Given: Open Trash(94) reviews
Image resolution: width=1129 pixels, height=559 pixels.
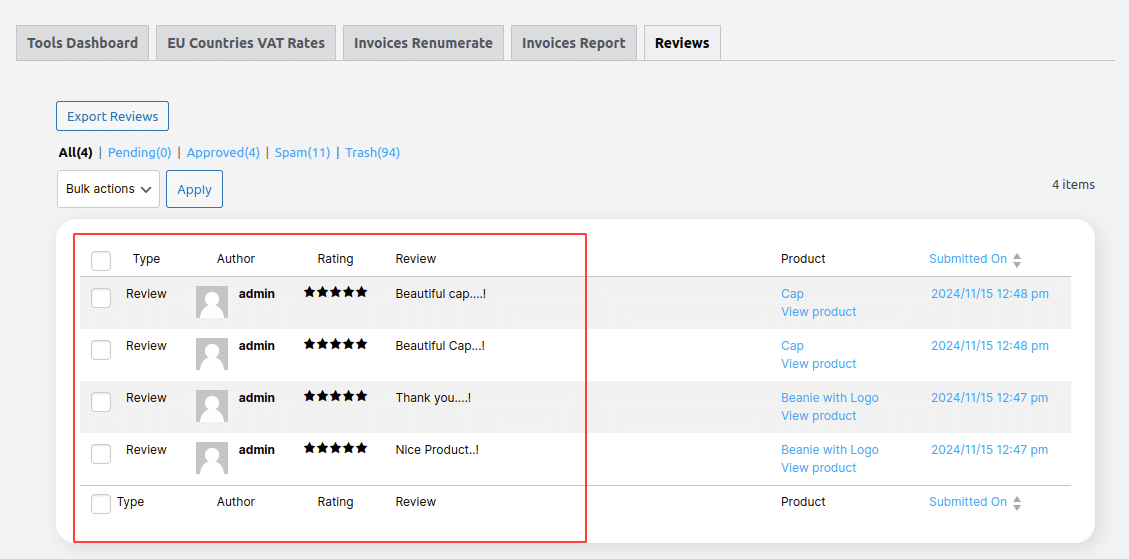Looking at the screenshot, I should coord(372,153).
